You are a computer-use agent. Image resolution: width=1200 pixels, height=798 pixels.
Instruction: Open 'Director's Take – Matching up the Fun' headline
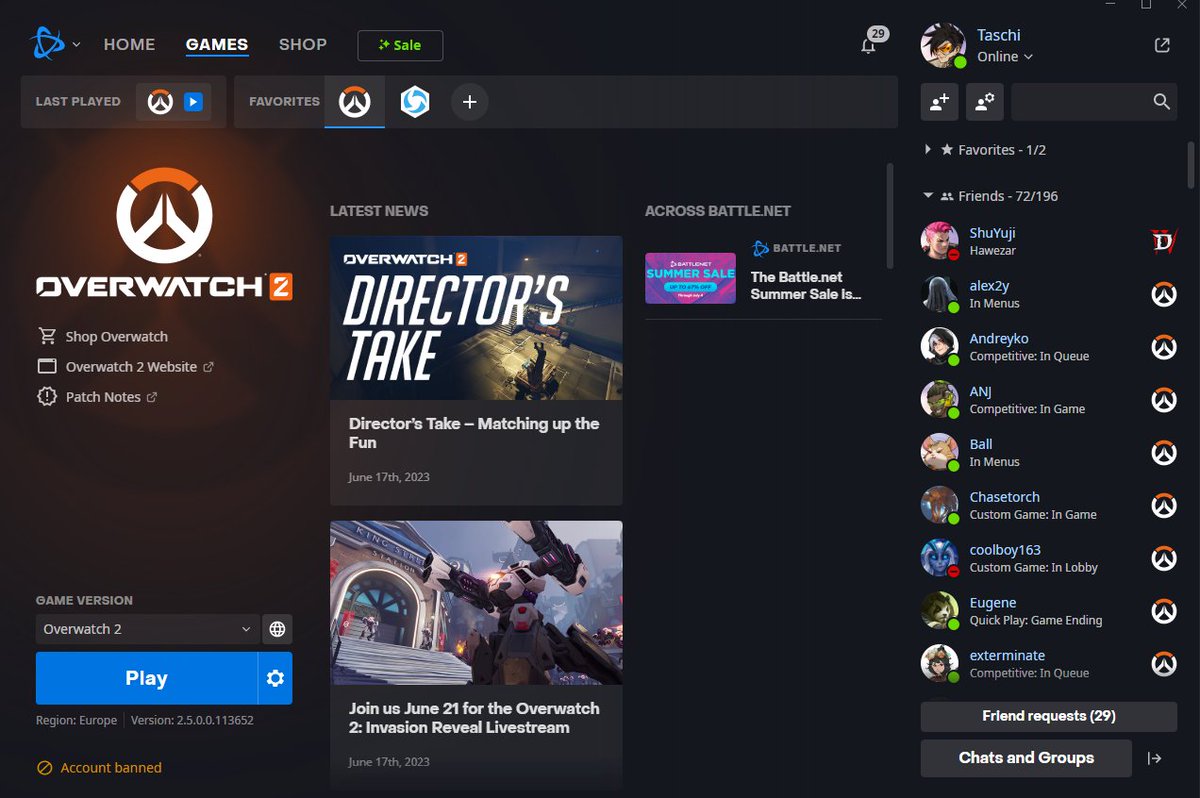(x=474, y=433)
